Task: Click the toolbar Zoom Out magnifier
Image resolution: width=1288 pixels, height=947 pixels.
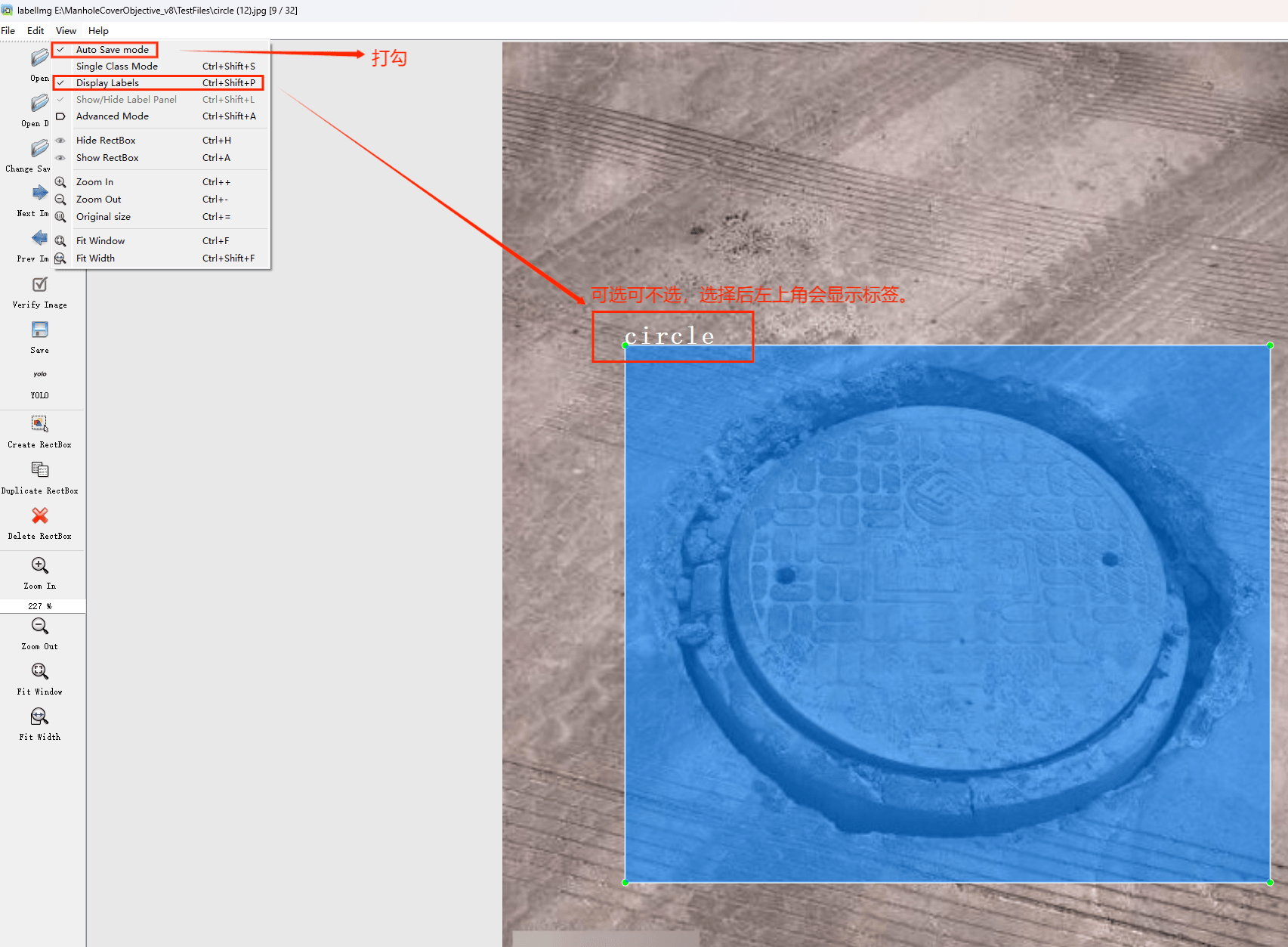Action: (40, 626)
